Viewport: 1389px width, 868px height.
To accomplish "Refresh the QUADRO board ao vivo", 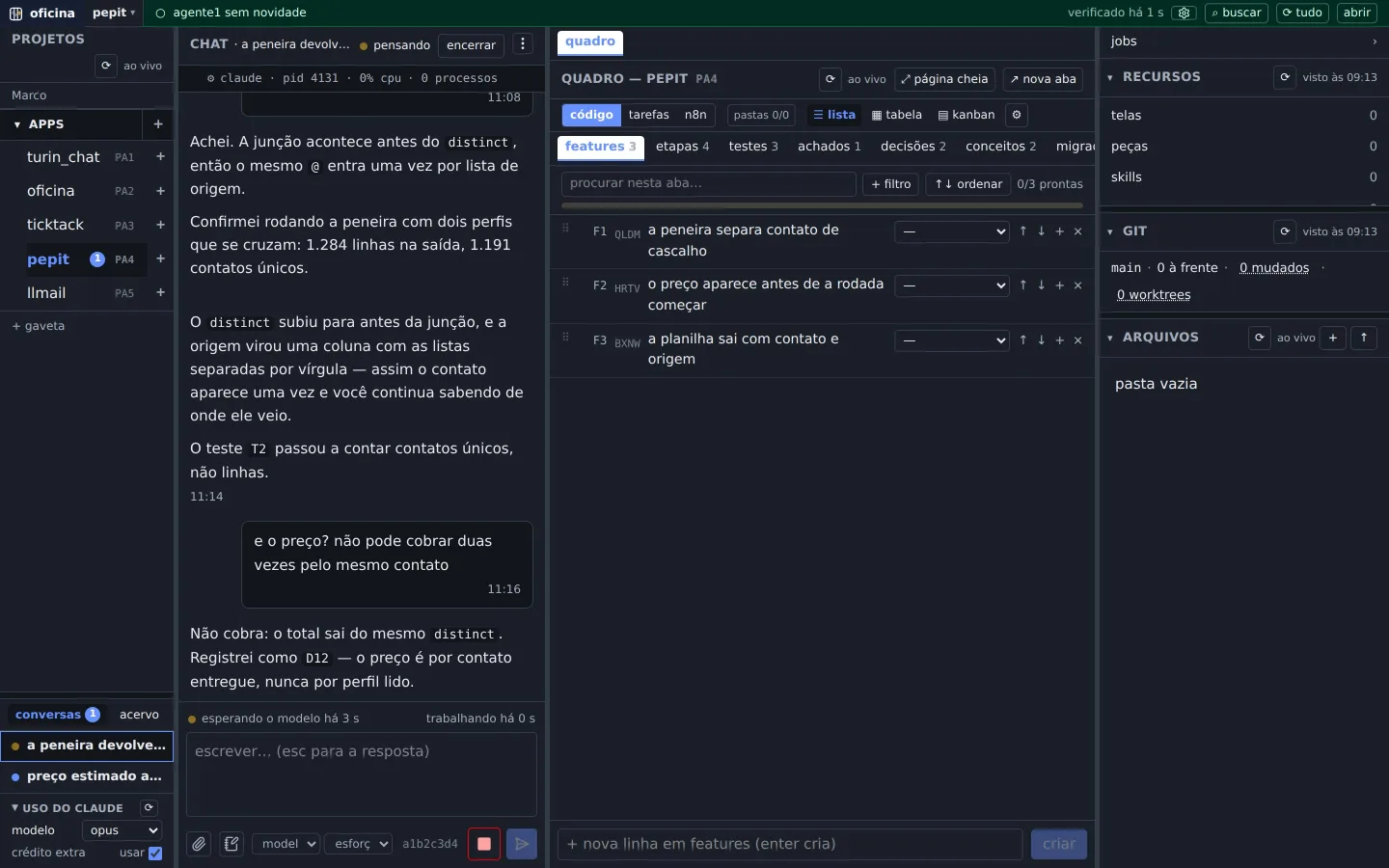I will coord(830,79).
